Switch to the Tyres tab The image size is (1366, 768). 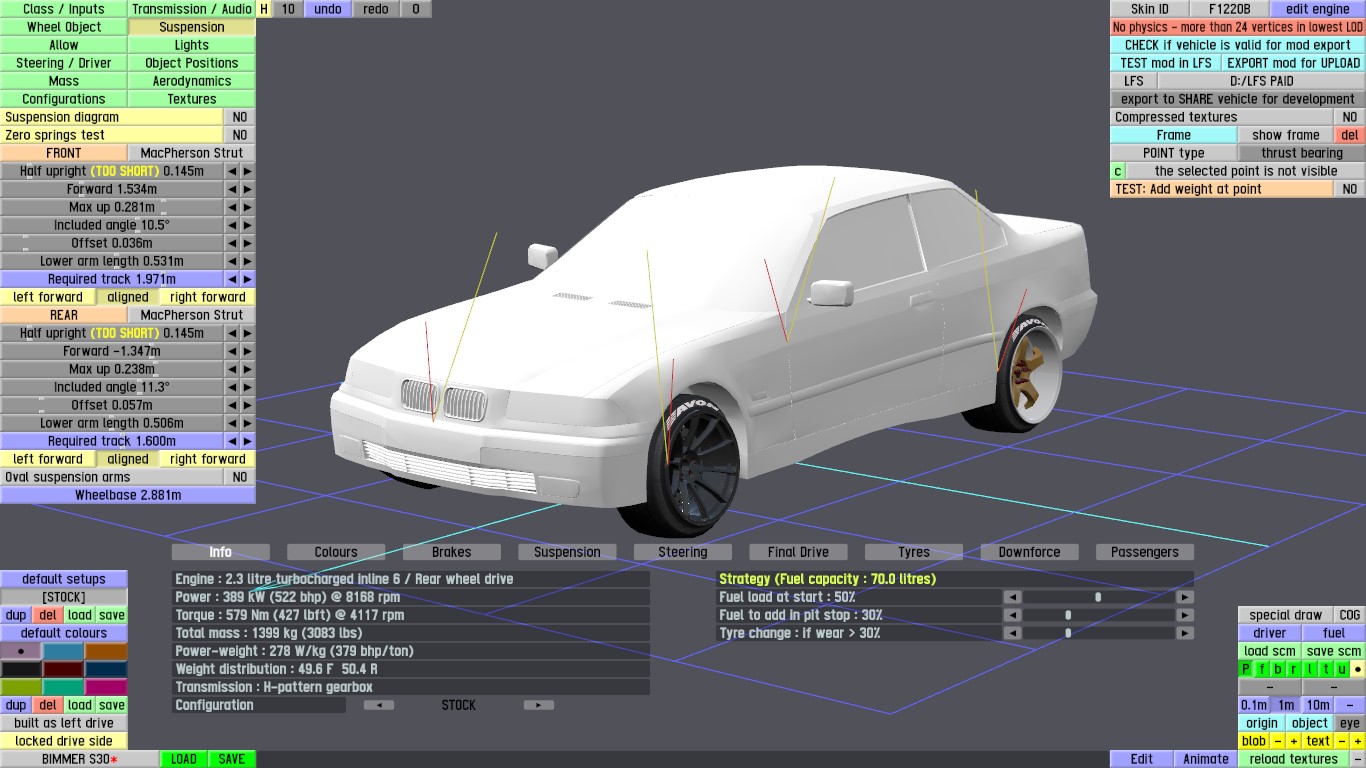[914, 552]
